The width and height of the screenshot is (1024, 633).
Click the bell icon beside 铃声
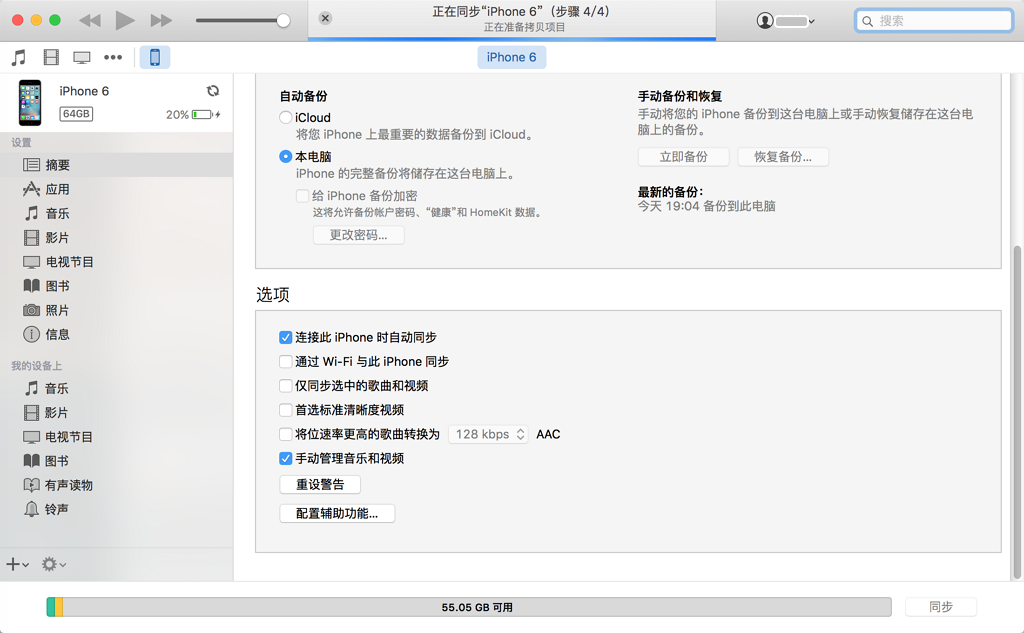click(x=31, y=509)
